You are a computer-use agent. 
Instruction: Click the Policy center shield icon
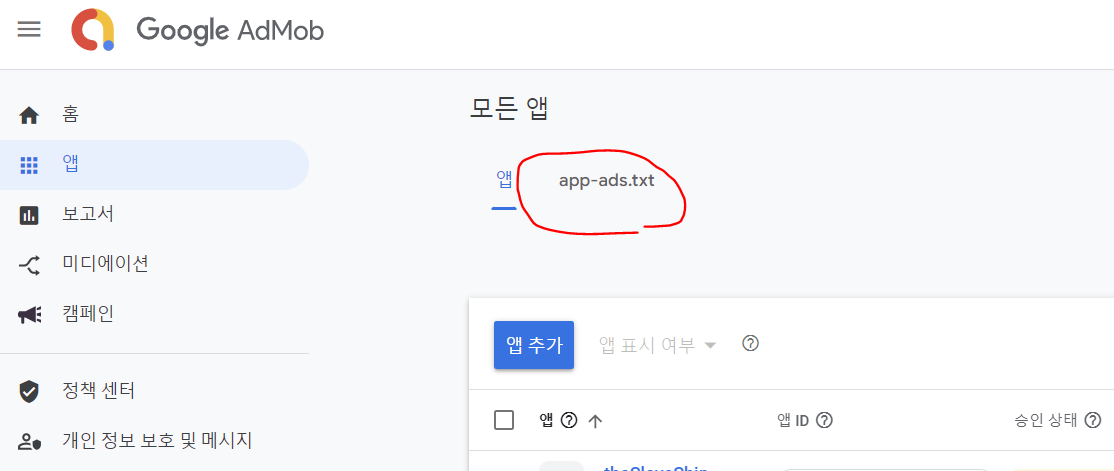coord(28,391)
